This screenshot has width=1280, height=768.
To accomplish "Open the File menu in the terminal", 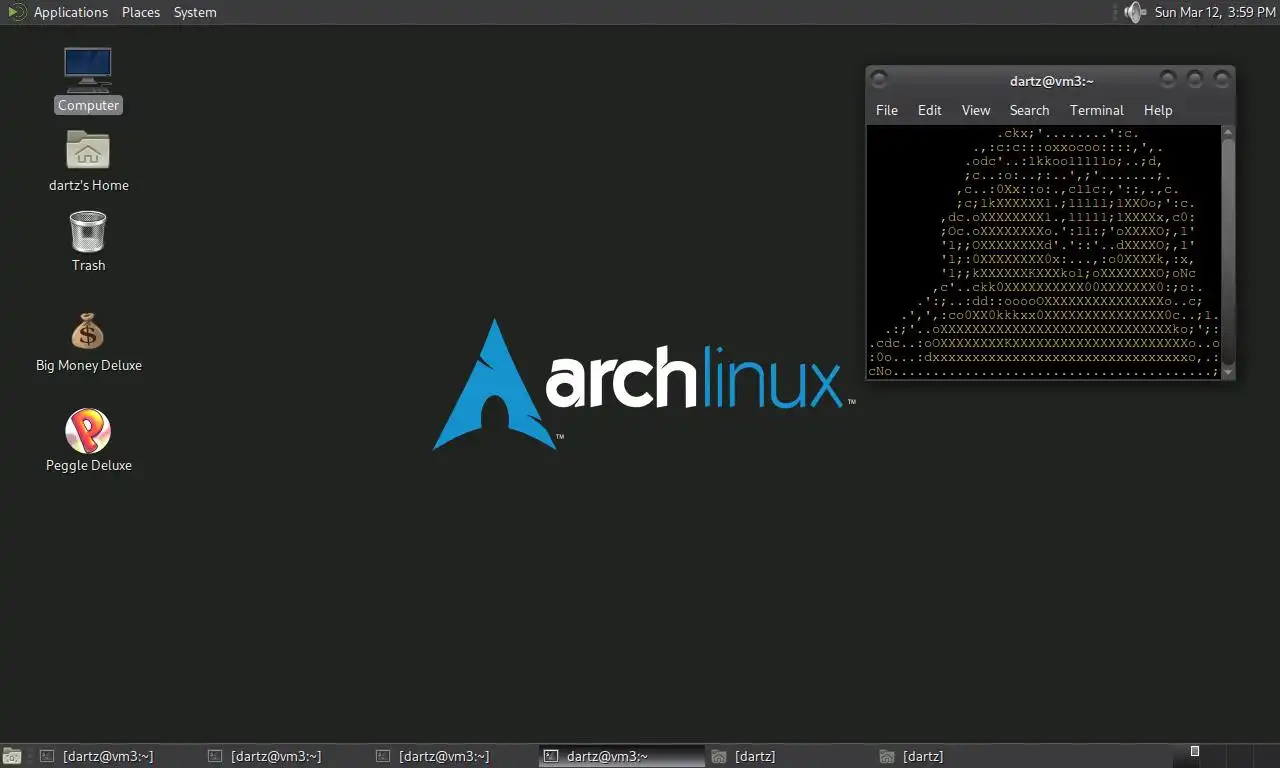I will [886, 110].
